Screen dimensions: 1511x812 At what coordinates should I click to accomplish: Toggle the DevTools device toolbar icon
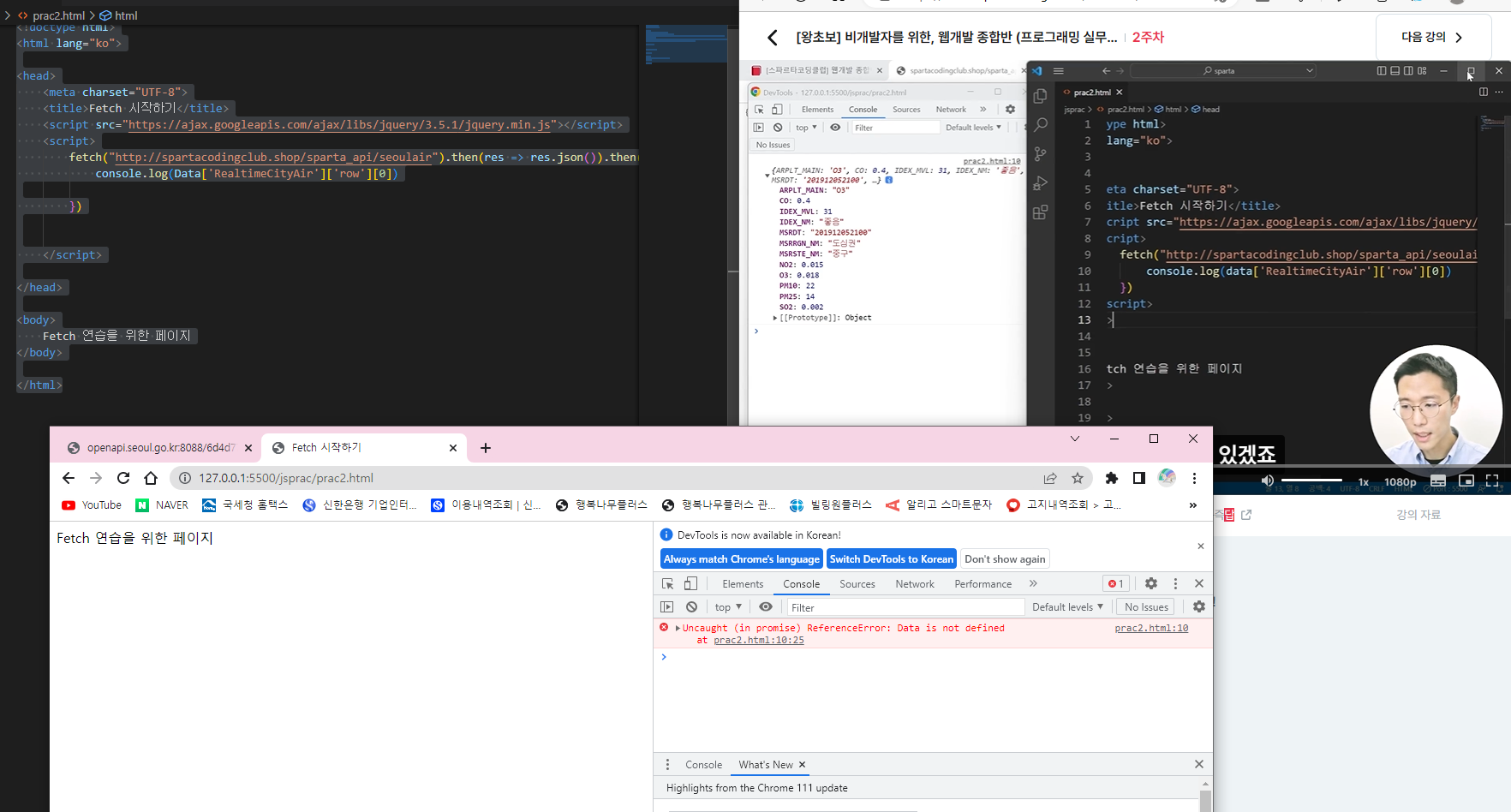click(x=690, y=583)
